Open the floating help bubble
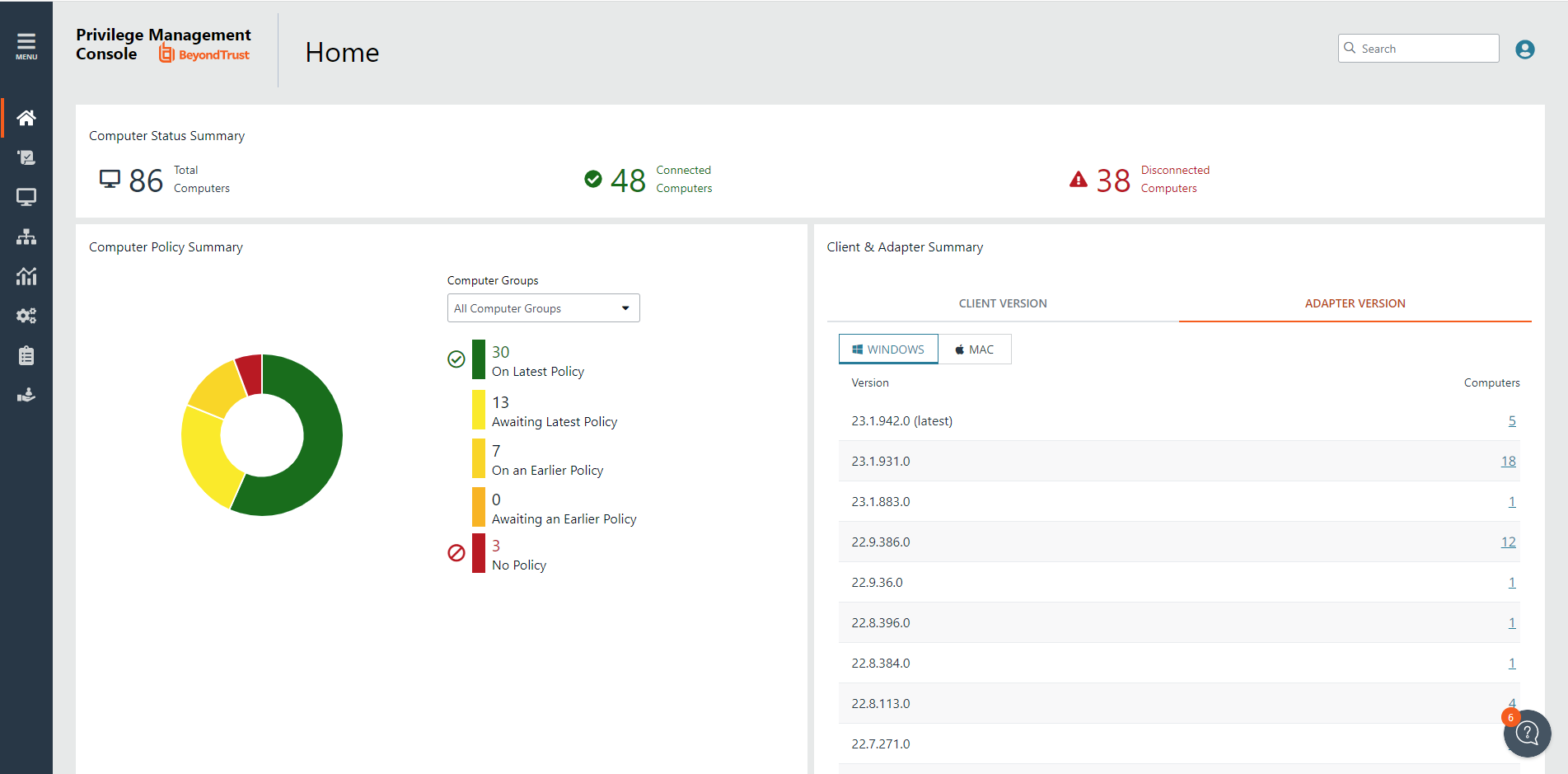Viewport: 1568px width, 774px height. coord(1527,733)
